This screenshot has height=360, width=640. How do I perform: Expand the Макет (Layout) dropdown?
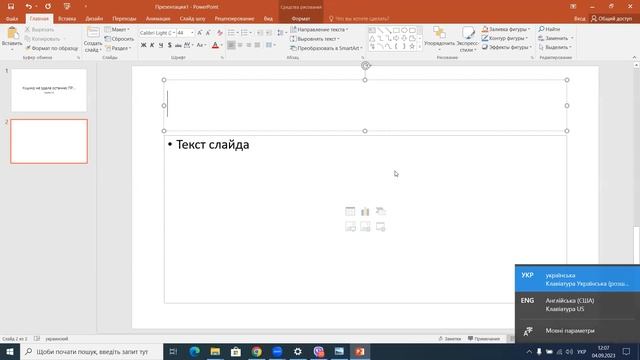click(117, 29)
